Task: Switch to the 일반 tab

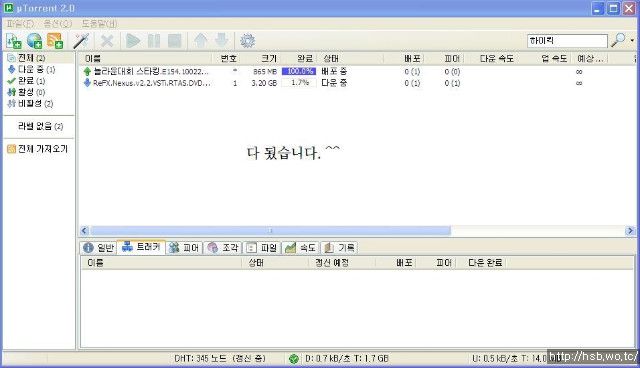Action: coord(99,248)
